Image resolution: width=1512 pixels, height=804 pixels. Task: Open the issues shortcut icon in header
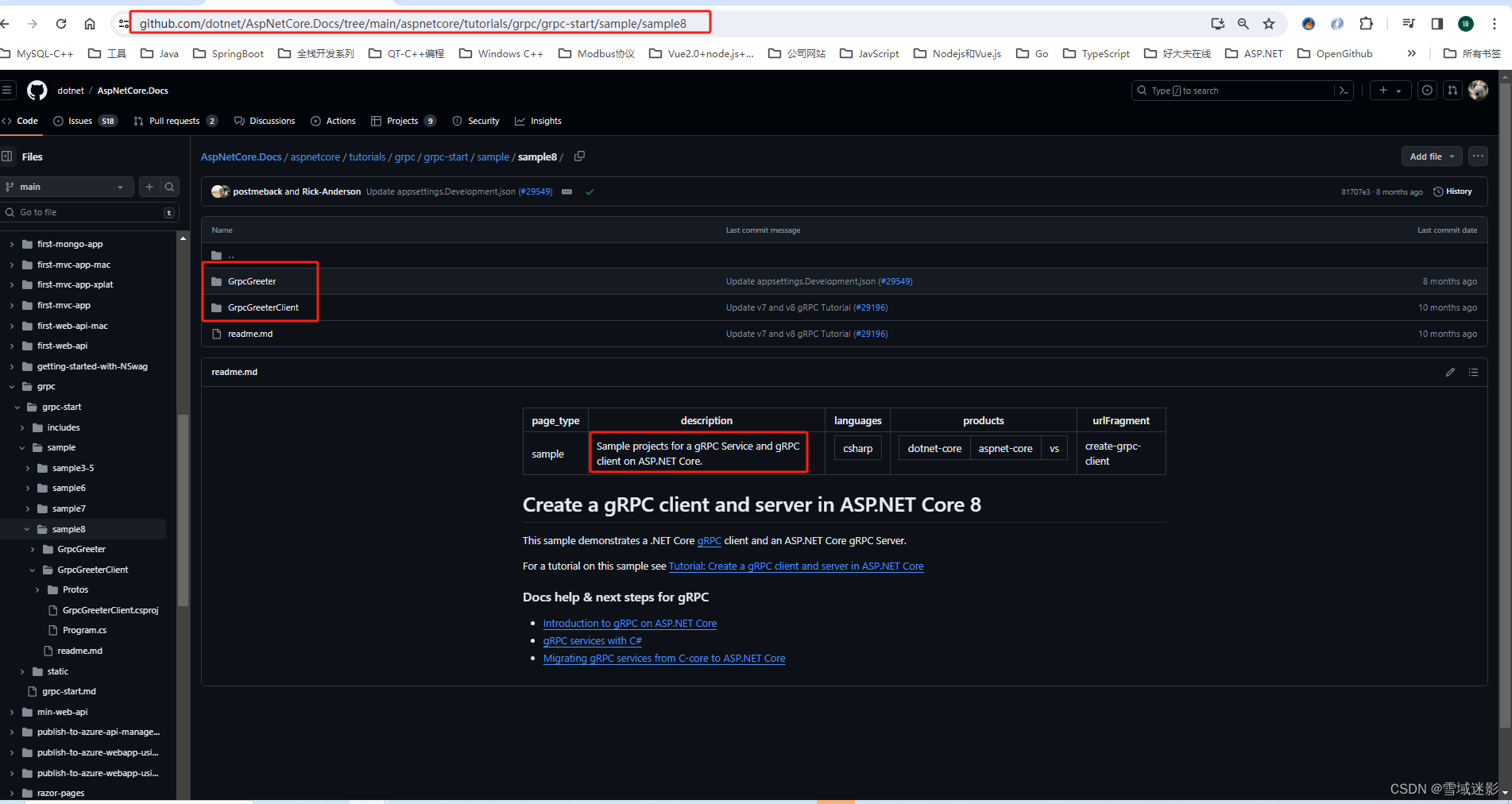coord(1428,91)
